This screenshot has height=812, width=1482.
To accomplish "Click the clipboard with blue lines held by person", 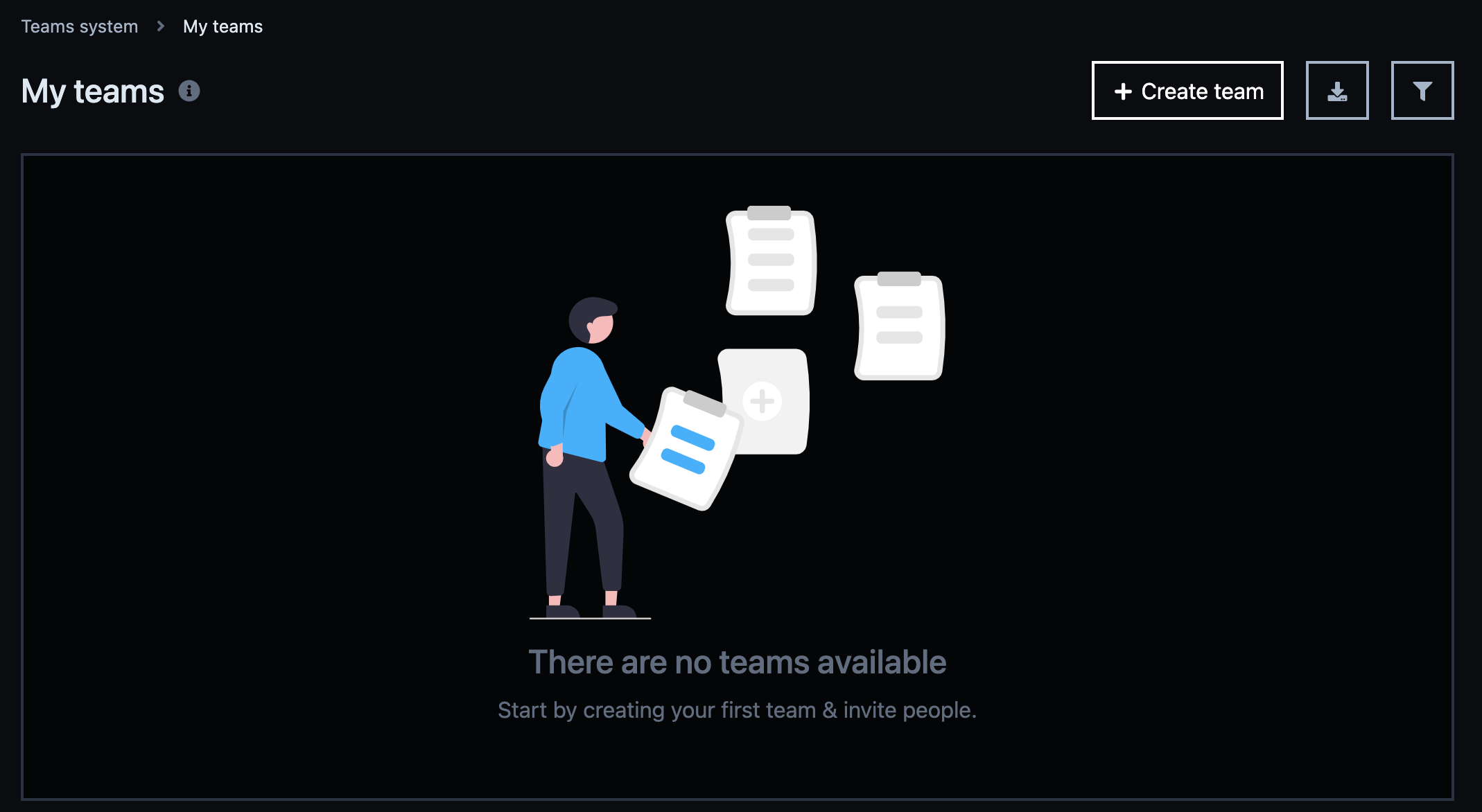I will point(686,449).
